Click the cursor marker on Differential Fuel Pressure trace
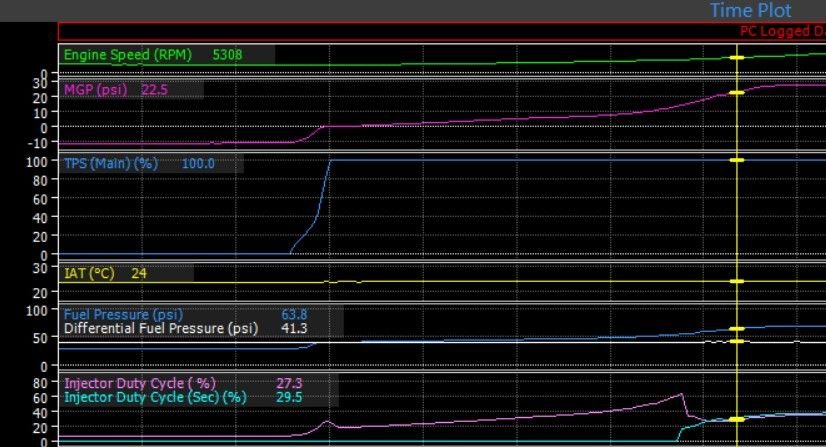 click(x=737, y=341)
